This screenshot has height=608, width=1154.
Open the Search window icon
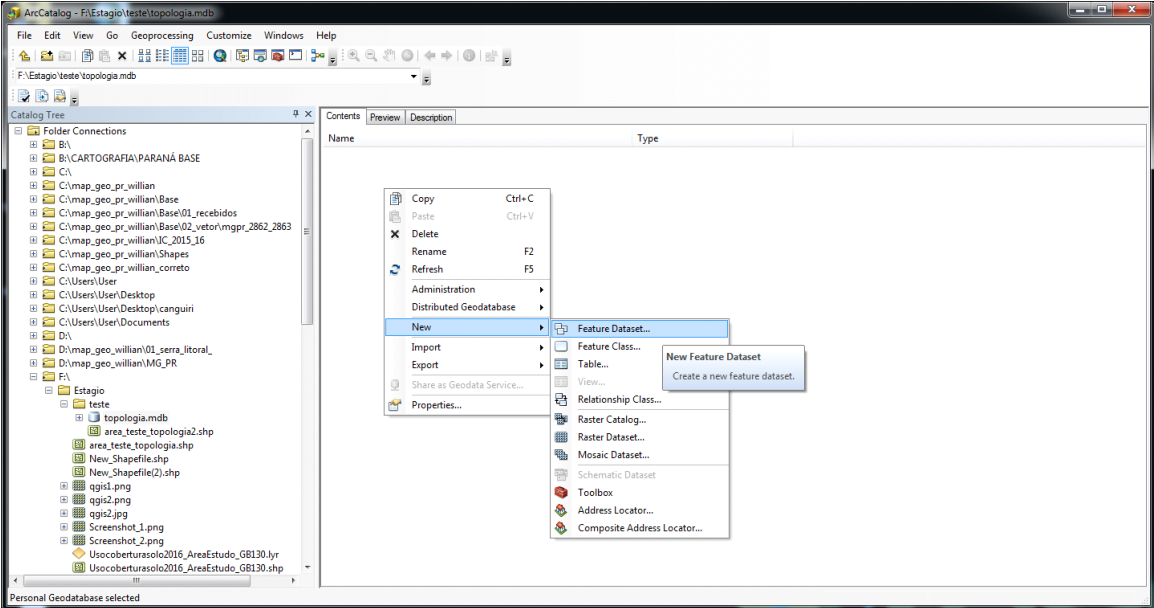[260, 56]
